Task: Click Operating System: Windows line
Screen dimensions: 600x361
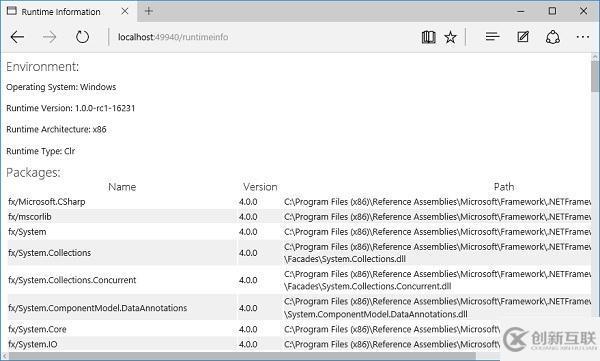Action: point(61,87)
